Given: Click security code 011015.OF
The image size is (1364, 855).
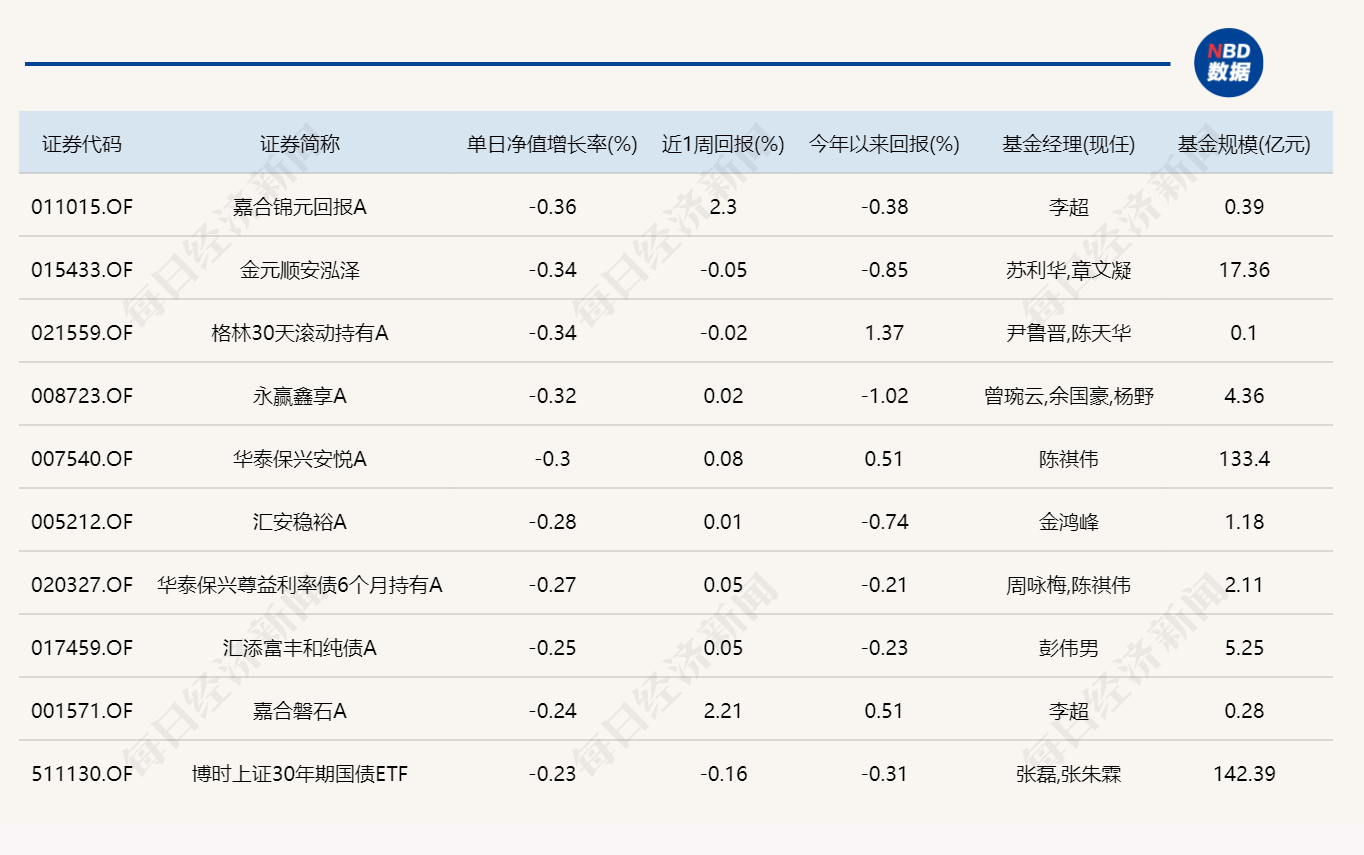Looking at the screenshot, I should (x=82, y=207).
